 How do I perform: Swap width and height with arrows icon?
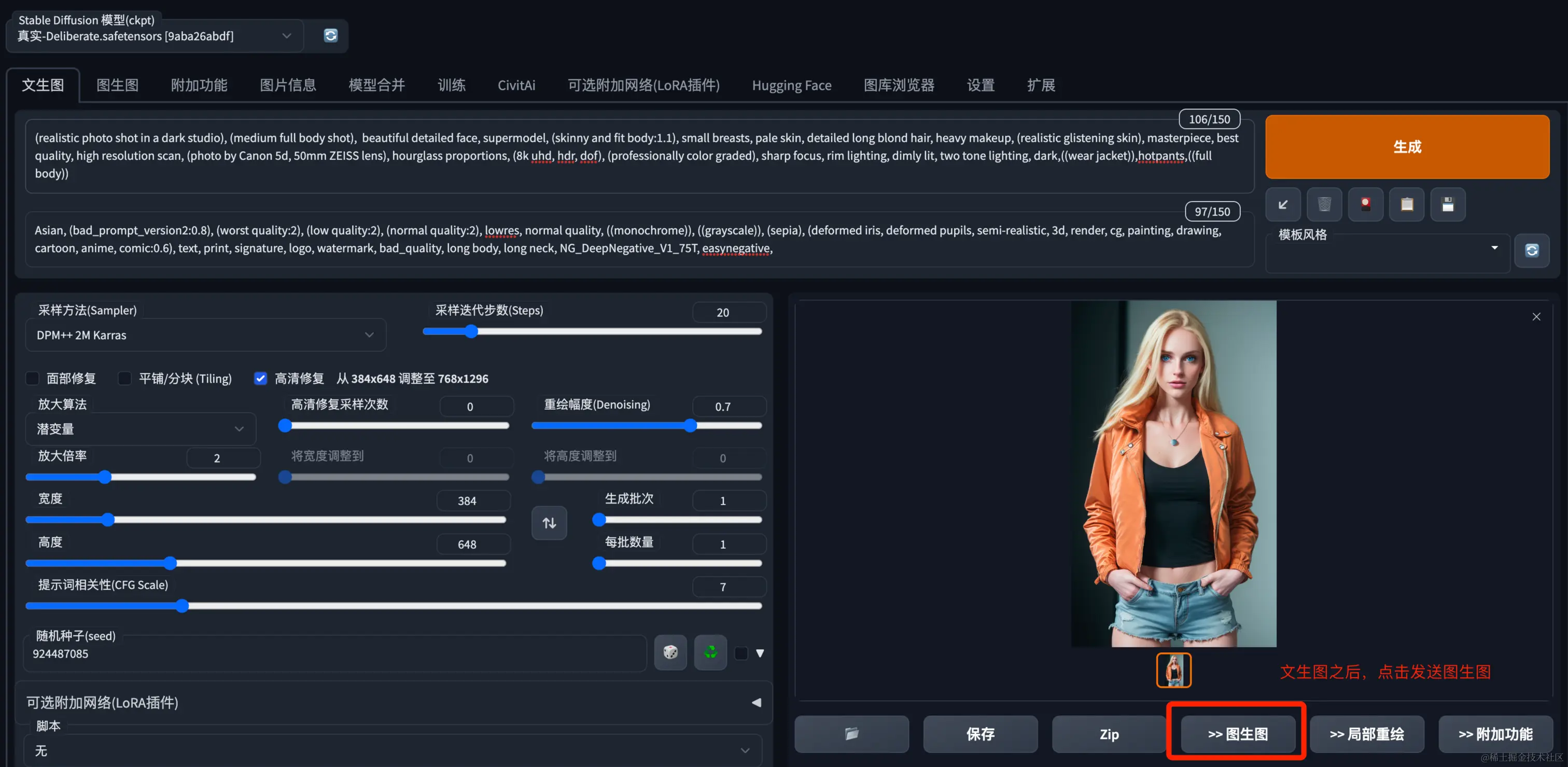(549, 523)
